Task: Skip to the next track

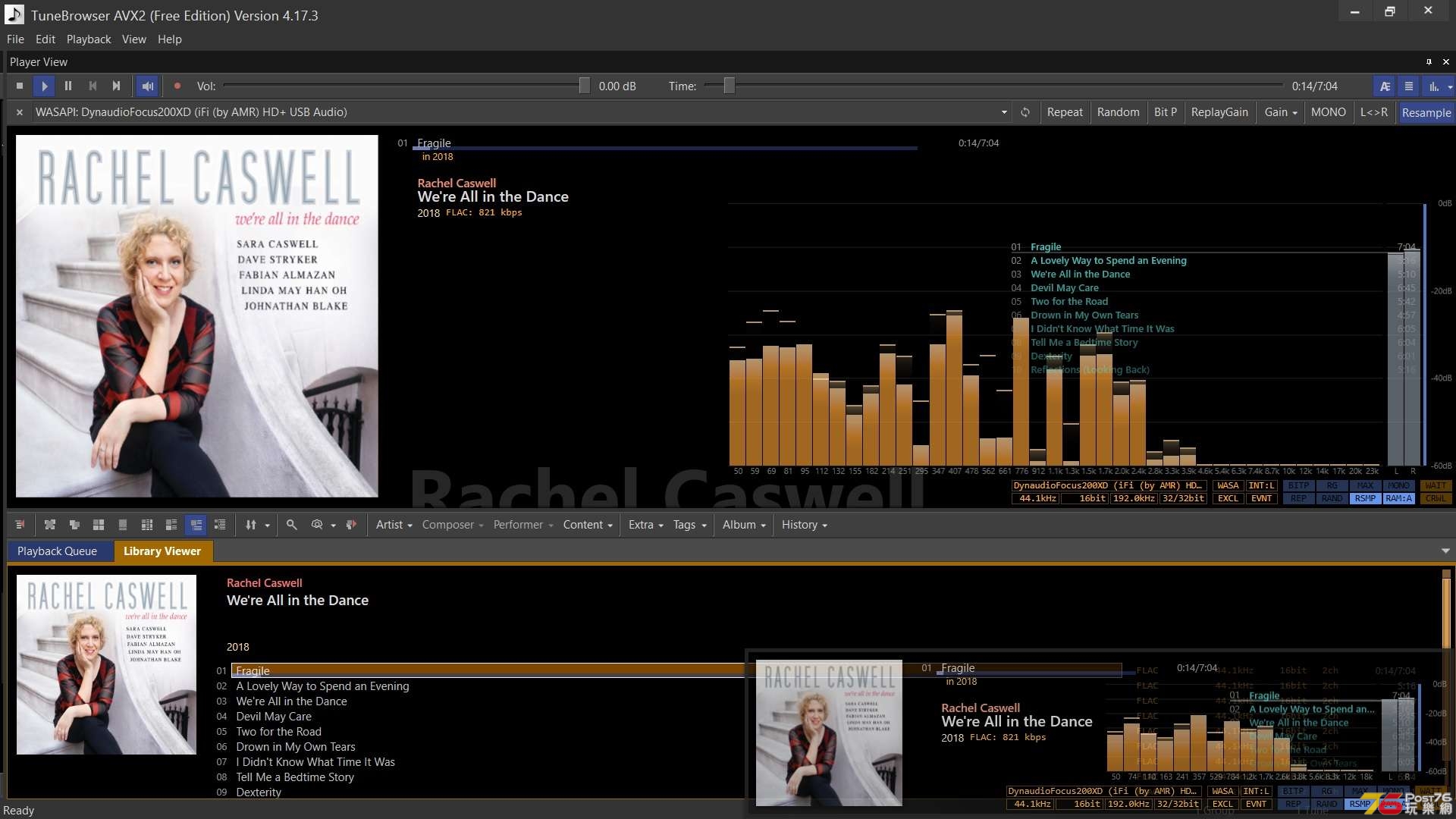Action: coord(116,86)
